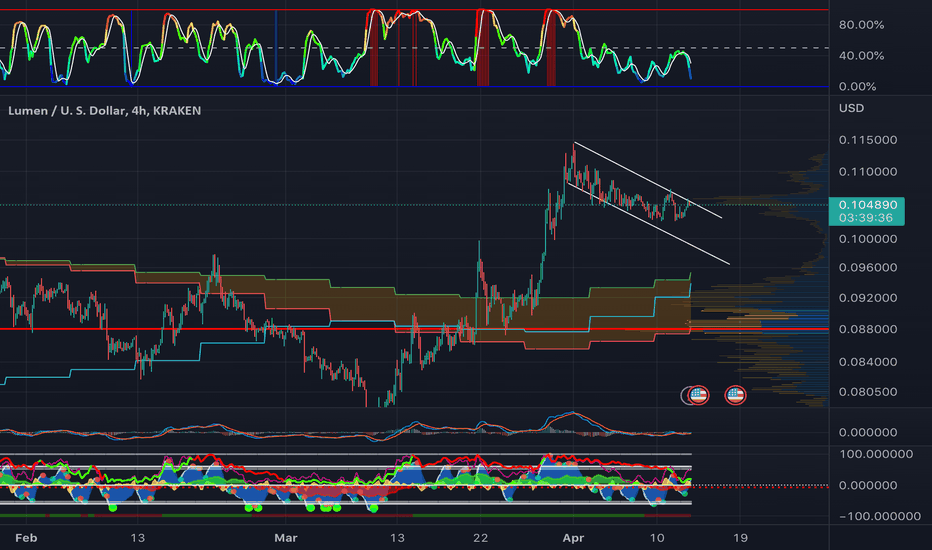Click the 10 date label on time axis
The image size is (932, 550).
[x=657, y=538]
